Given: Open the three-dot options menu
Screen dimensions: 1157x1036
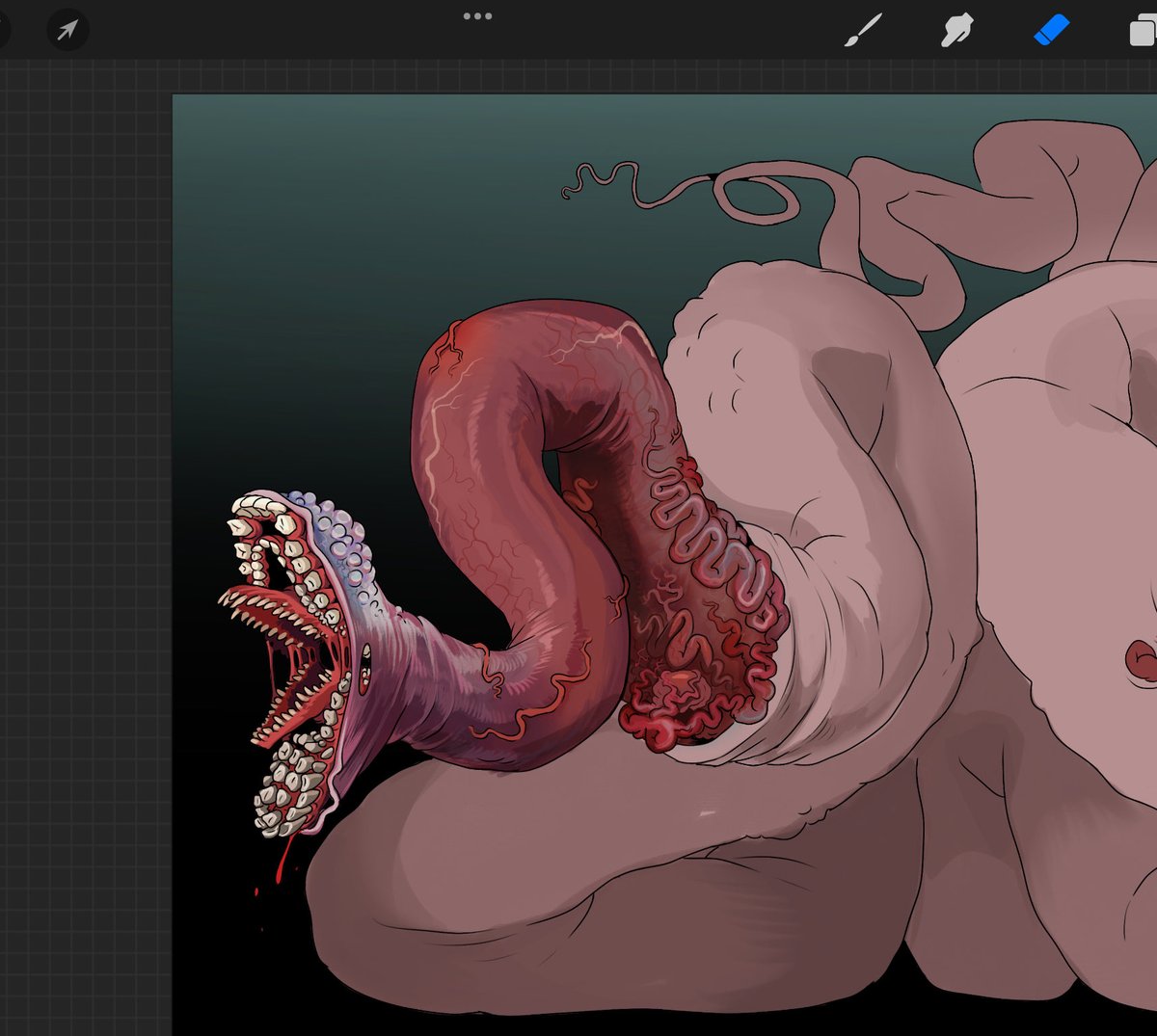Looking at the screenshot, I should coord(477,16).
